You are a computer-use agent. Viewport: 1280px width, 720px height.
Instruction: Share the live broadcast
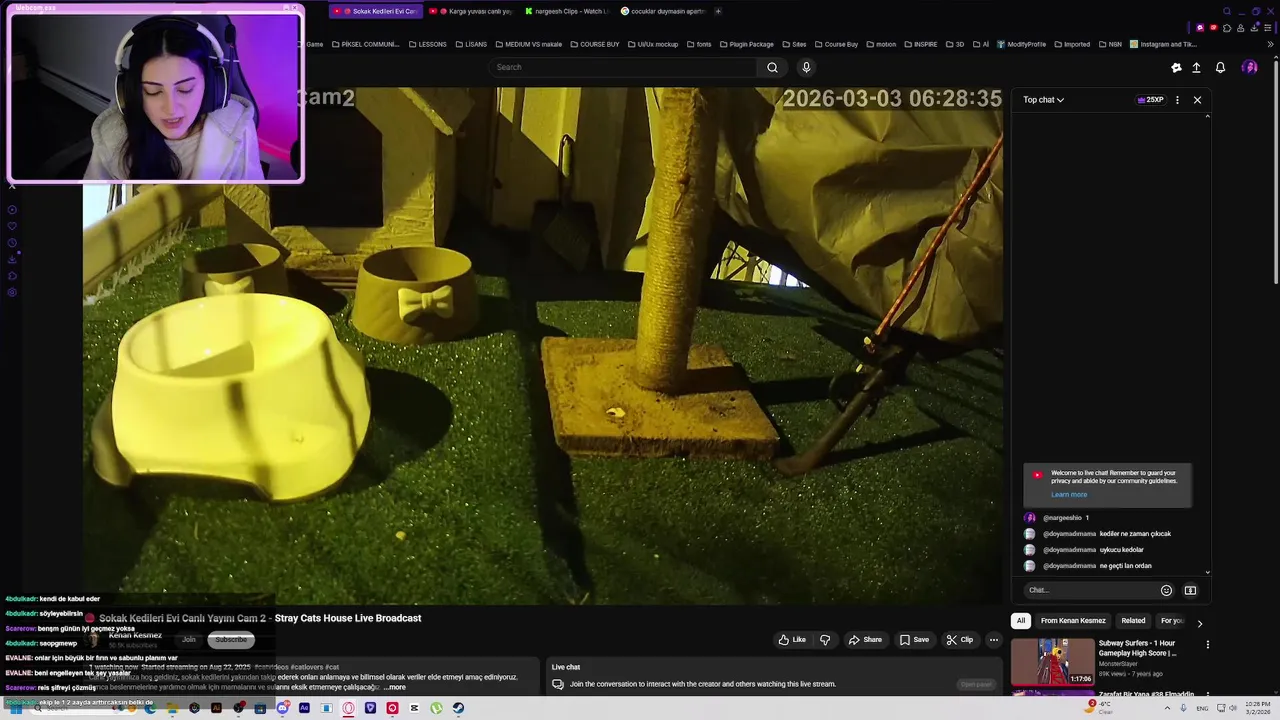point(865,640)
